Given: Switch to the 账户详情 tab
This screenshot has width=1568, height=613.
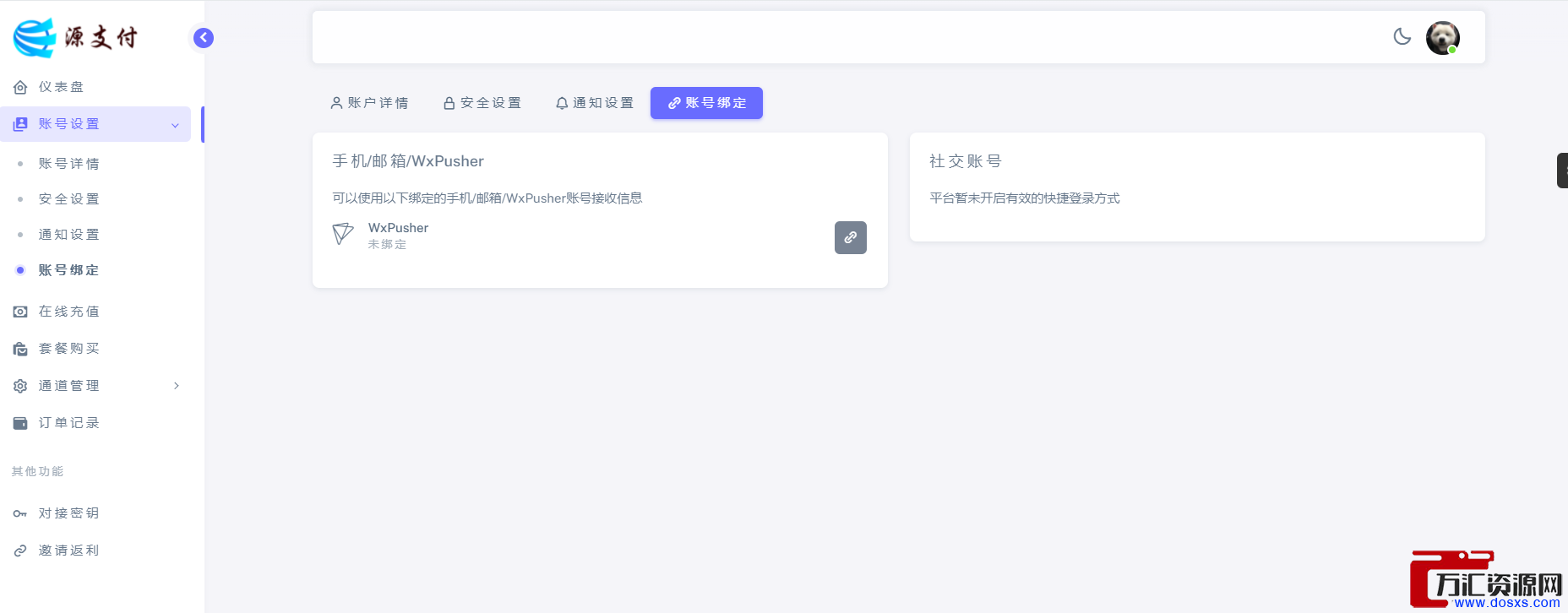Looking at the screenshot, I should point(369,103).
